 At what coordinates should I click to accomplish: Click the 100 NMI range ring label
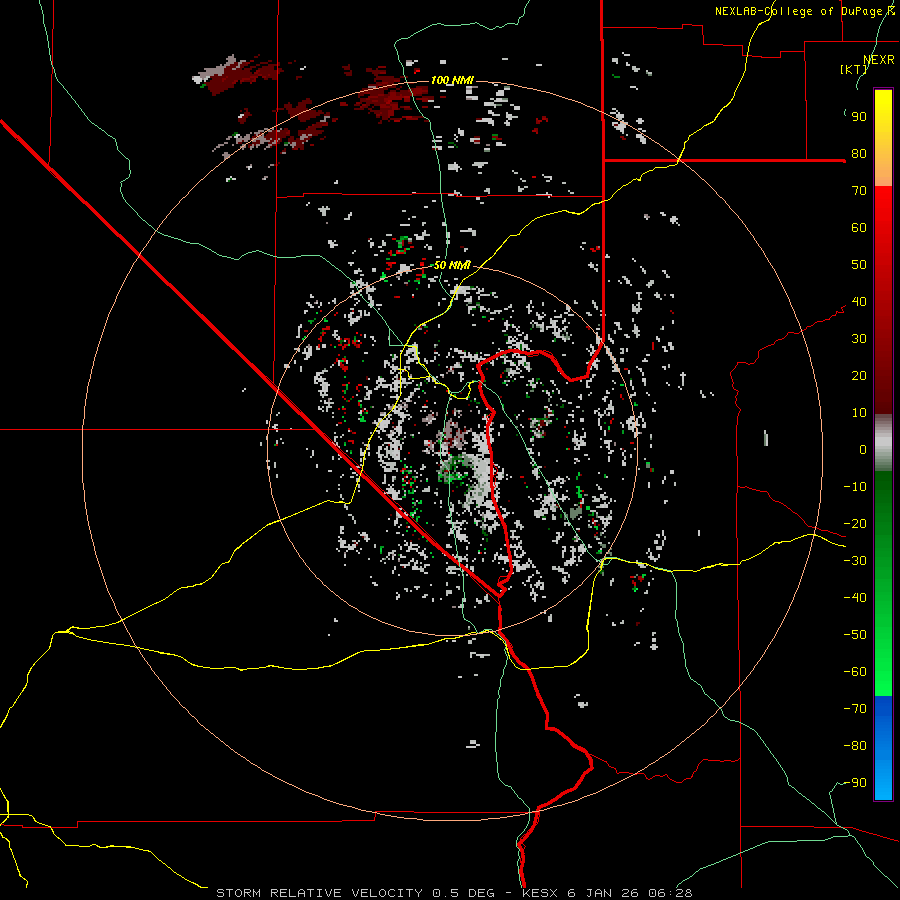pyautogui.click(x=452, y=80)
